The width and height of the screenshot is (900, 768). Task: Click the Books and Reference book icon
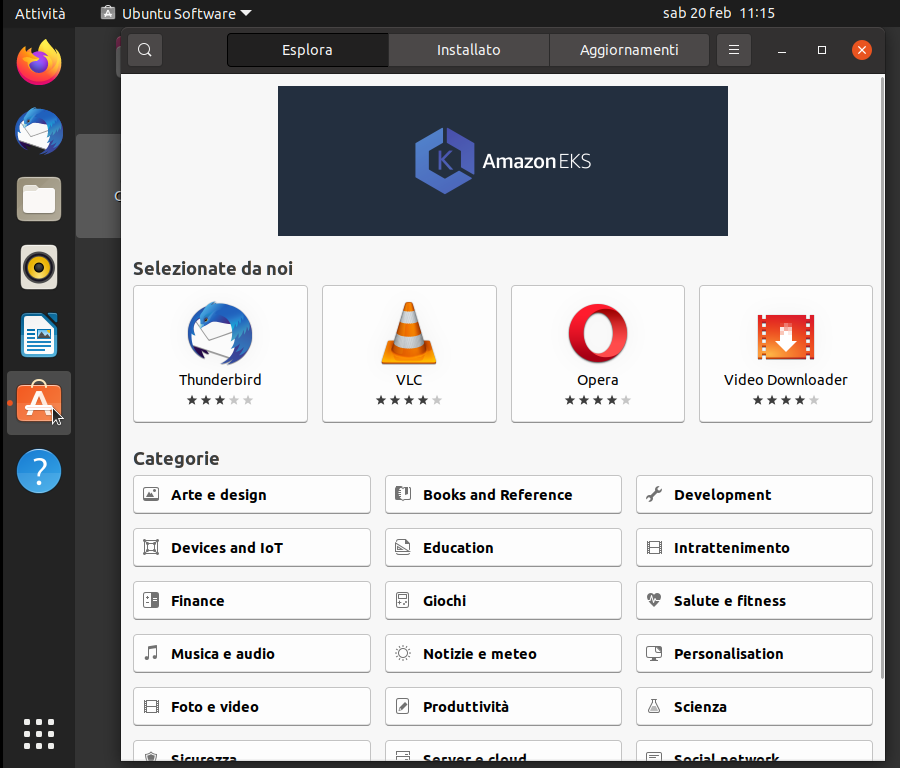403,494
